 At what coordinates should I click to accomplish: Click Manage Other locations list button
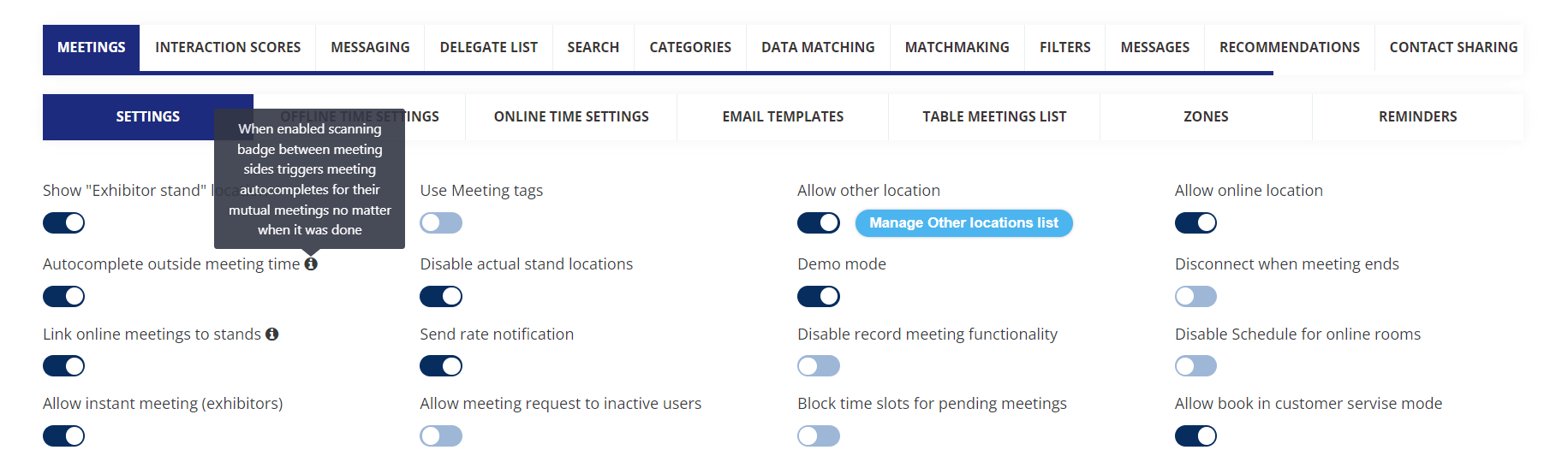click(x=963, y=223)
